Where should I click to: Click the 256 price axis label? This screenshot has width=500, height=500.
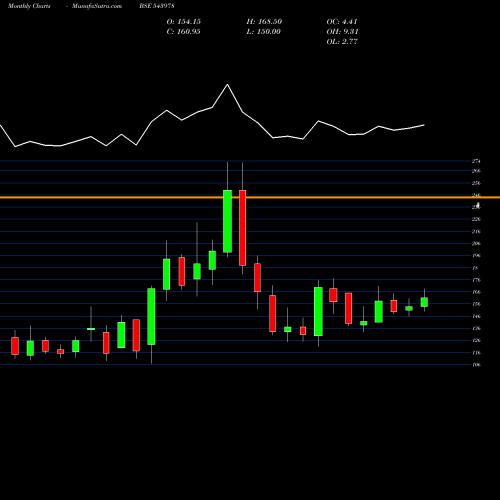click(476, 183)
